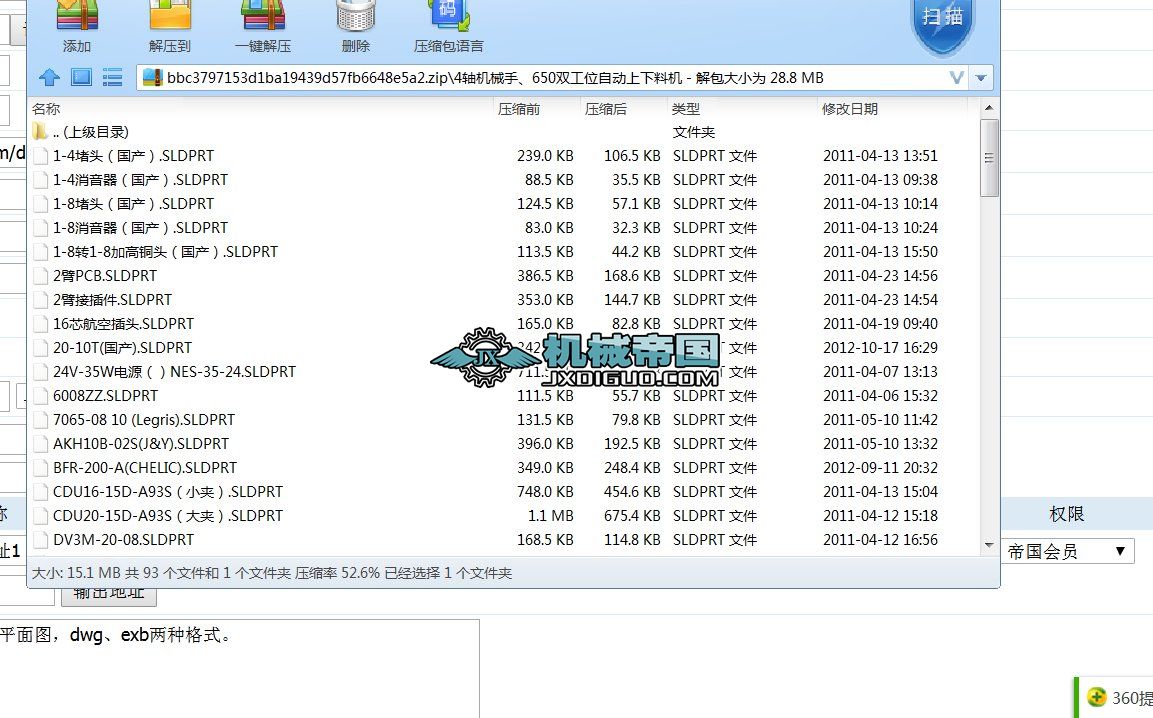Click the V mark in the address bar
The width and height of the screenshot is (1153, 718).
[x=956, y=77]
